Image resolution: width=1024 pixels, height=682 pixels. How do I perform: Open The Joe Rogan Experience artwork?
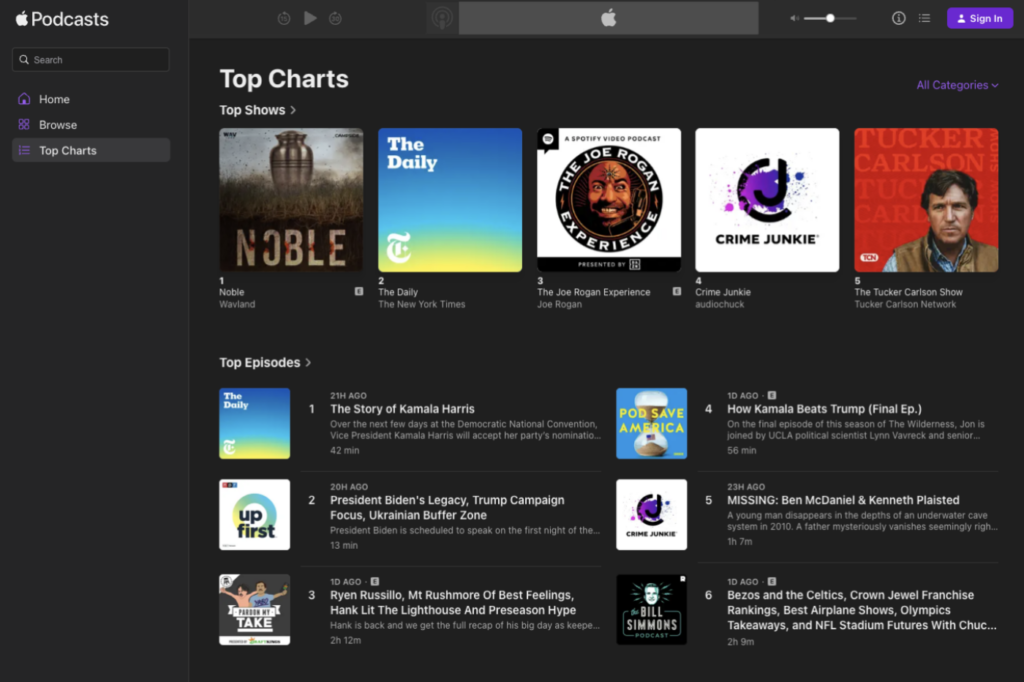tap(609, 200)
